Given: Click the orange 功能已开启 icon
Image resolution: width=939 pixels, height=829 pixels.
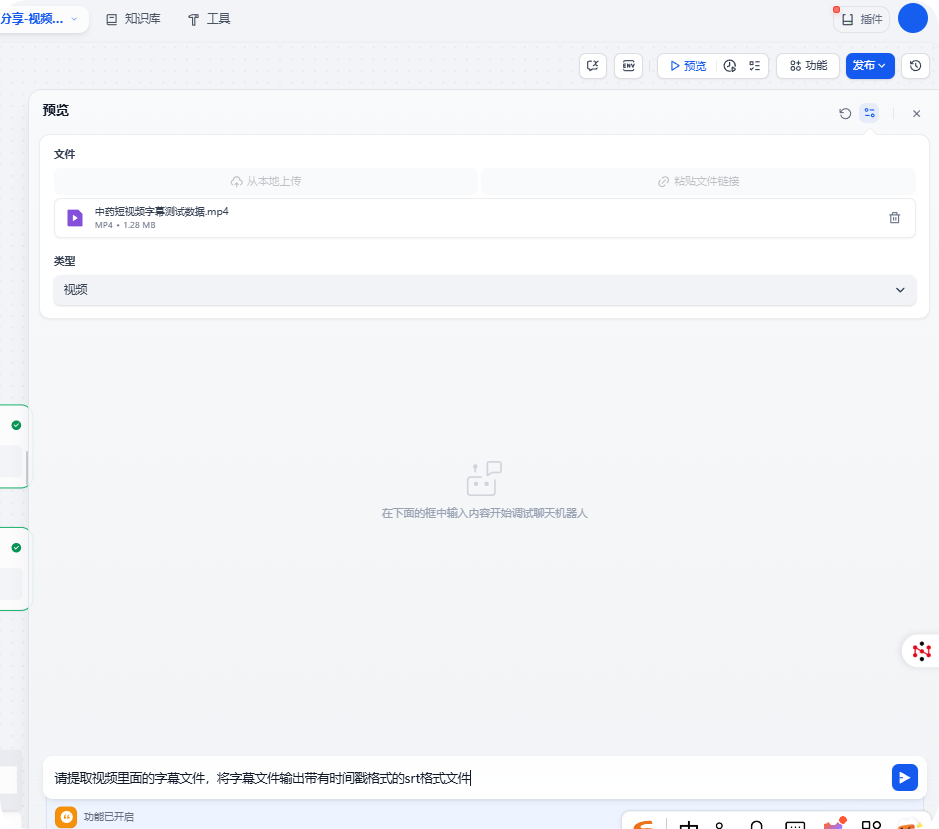Looking at the screenshot, I should tap(66, 816).
